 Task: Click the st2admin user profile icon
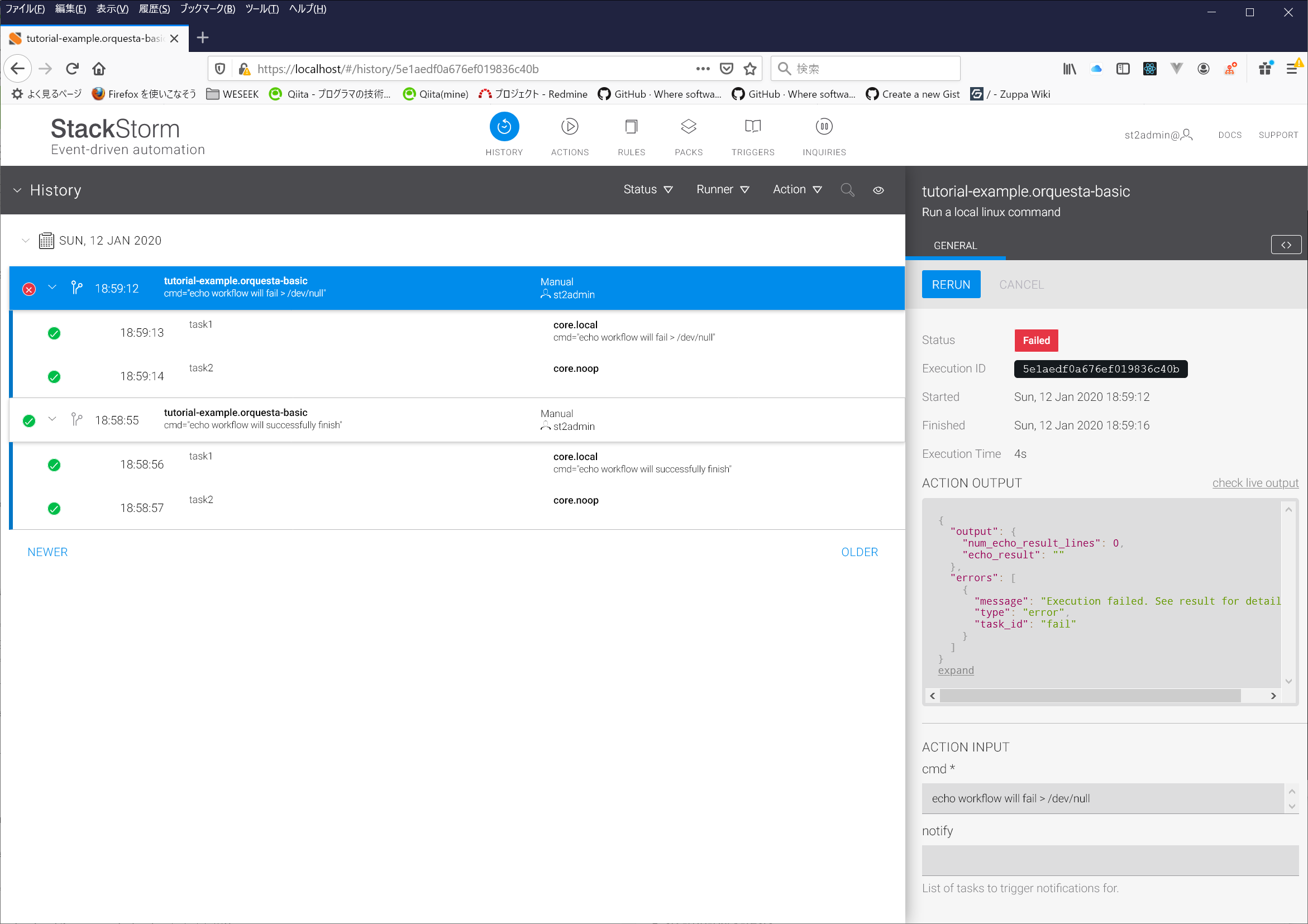point(1187,135)
